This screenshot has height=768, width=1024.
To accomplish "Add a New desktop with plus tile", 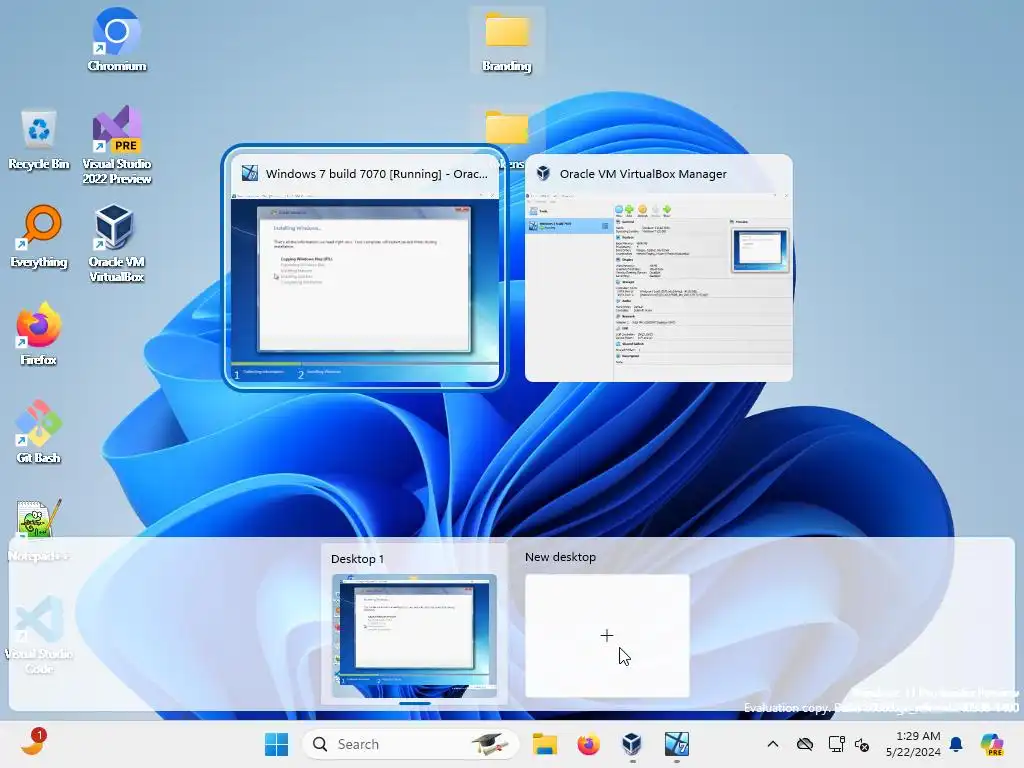I will click(607, 635).
